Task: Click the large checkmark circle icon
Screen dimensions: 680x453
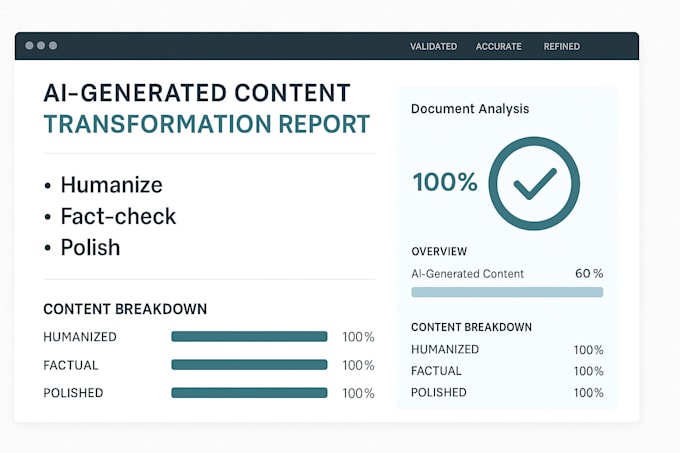Action: pos(534,183)
